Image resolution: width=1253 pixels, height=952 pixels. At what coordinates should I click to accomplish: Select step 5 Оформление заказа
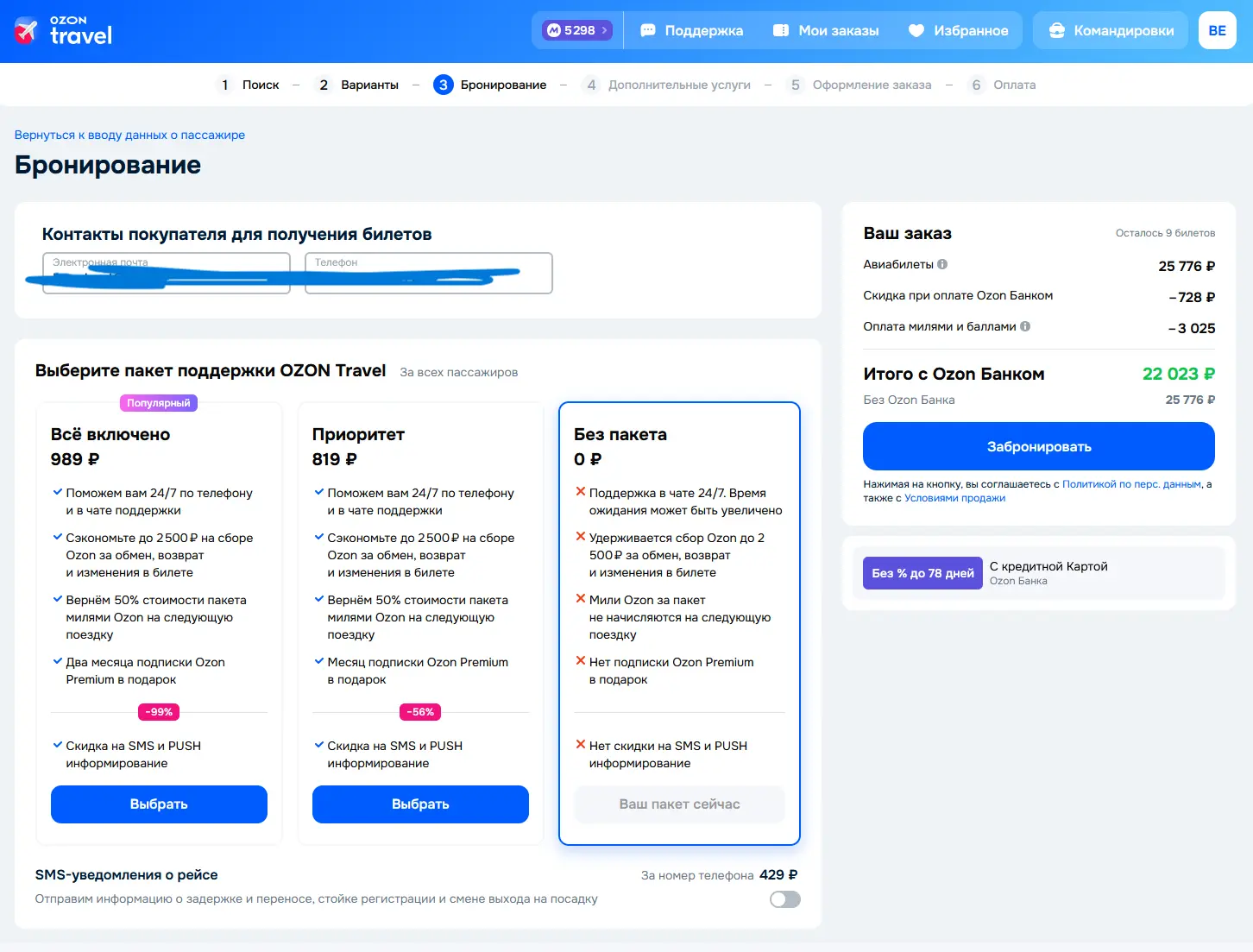click(859, 85)
